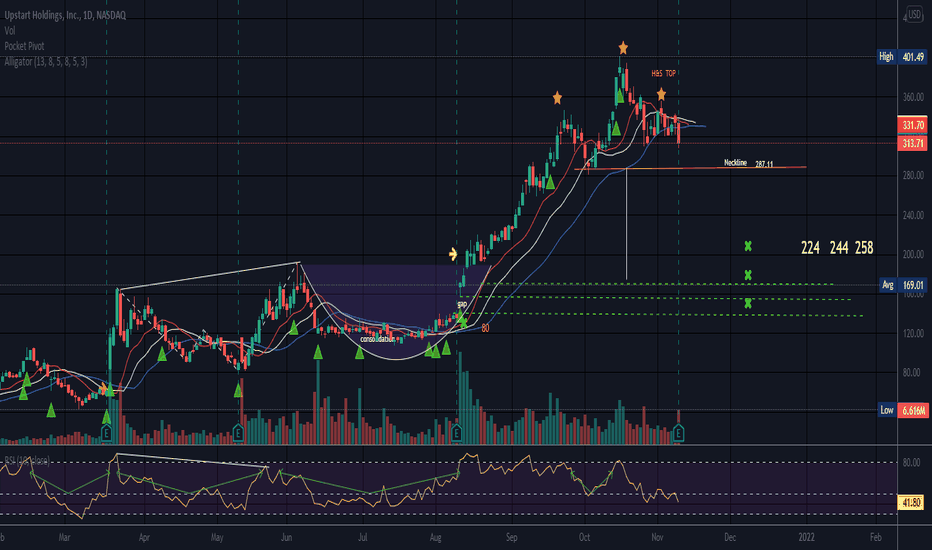The image size is (932, 550).
Task: Click the Jun label on time axis
Action: pos(286,538)
